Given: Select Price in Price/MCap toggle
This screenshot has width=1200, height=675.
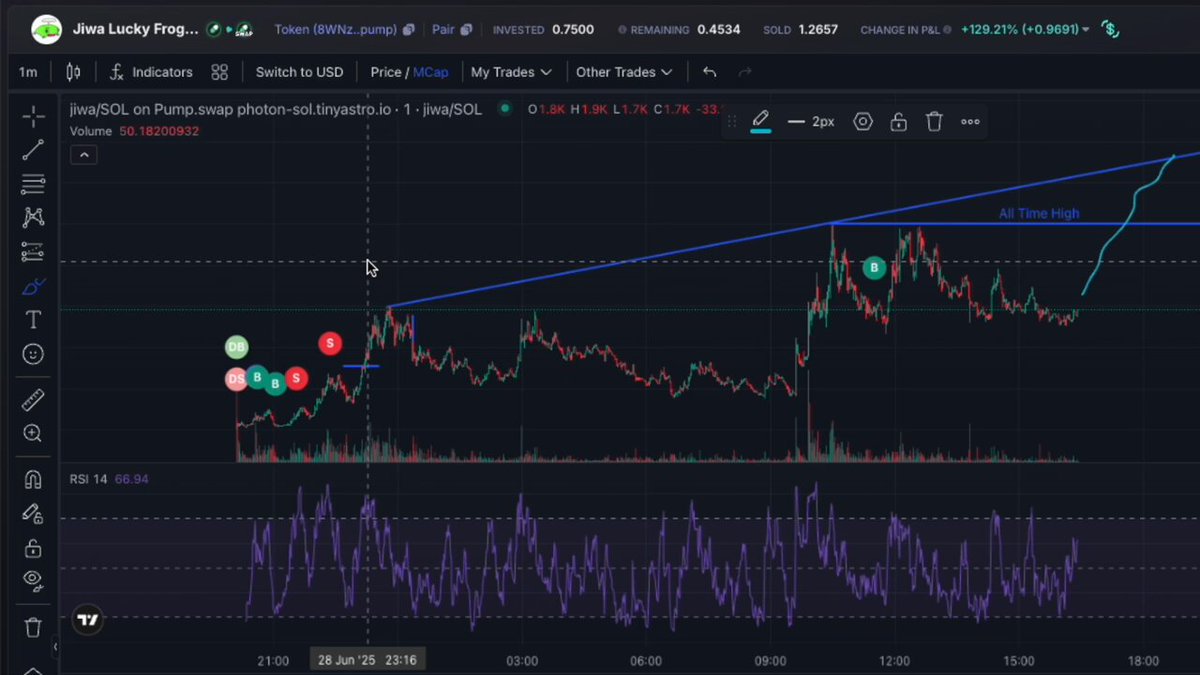Looking at the screenshot, I should [x=385, y=72].
